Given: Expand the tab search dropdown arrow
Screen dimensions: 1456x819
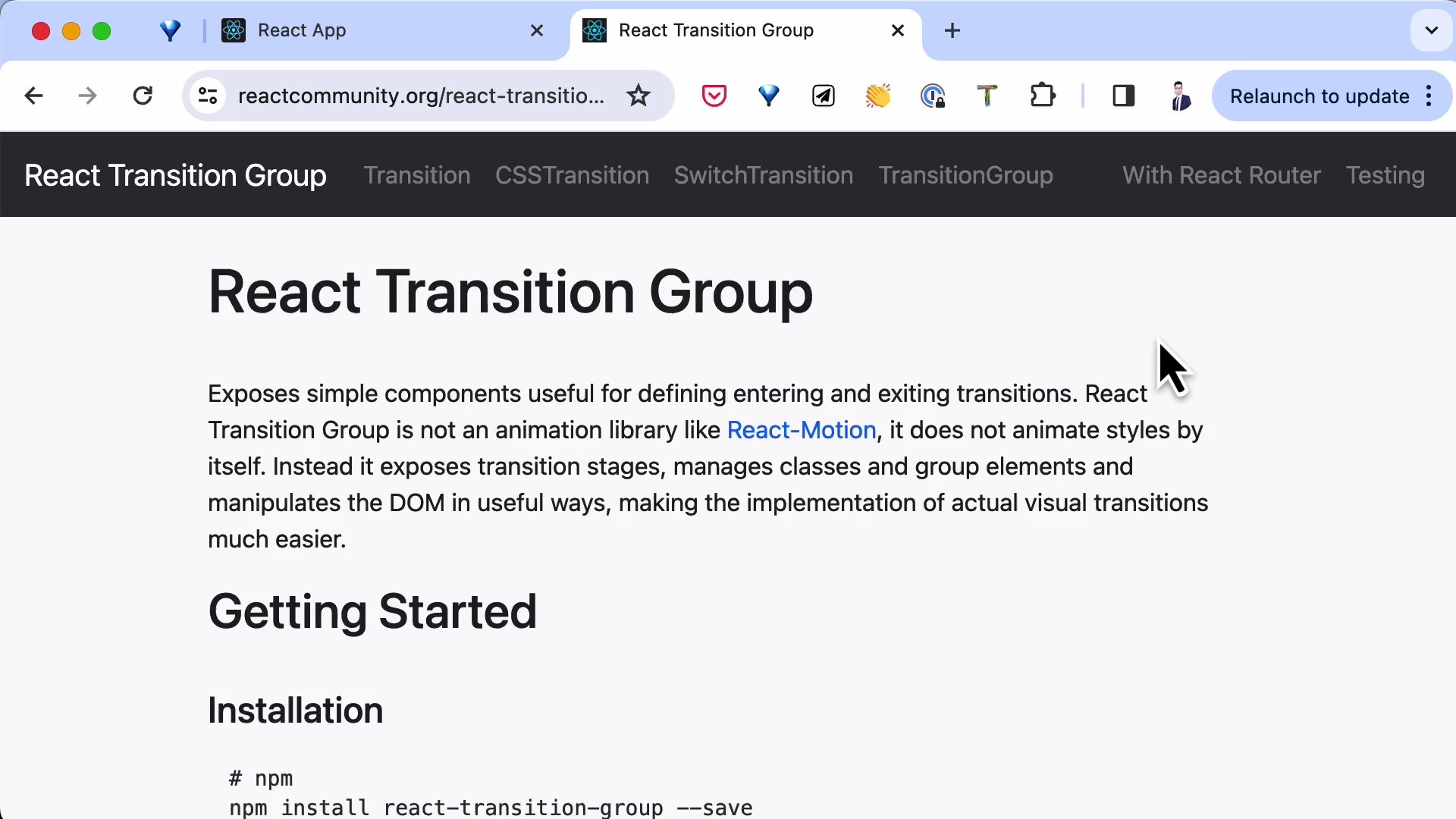Looking at the screenshot, I should click(x=1431, y=30).
